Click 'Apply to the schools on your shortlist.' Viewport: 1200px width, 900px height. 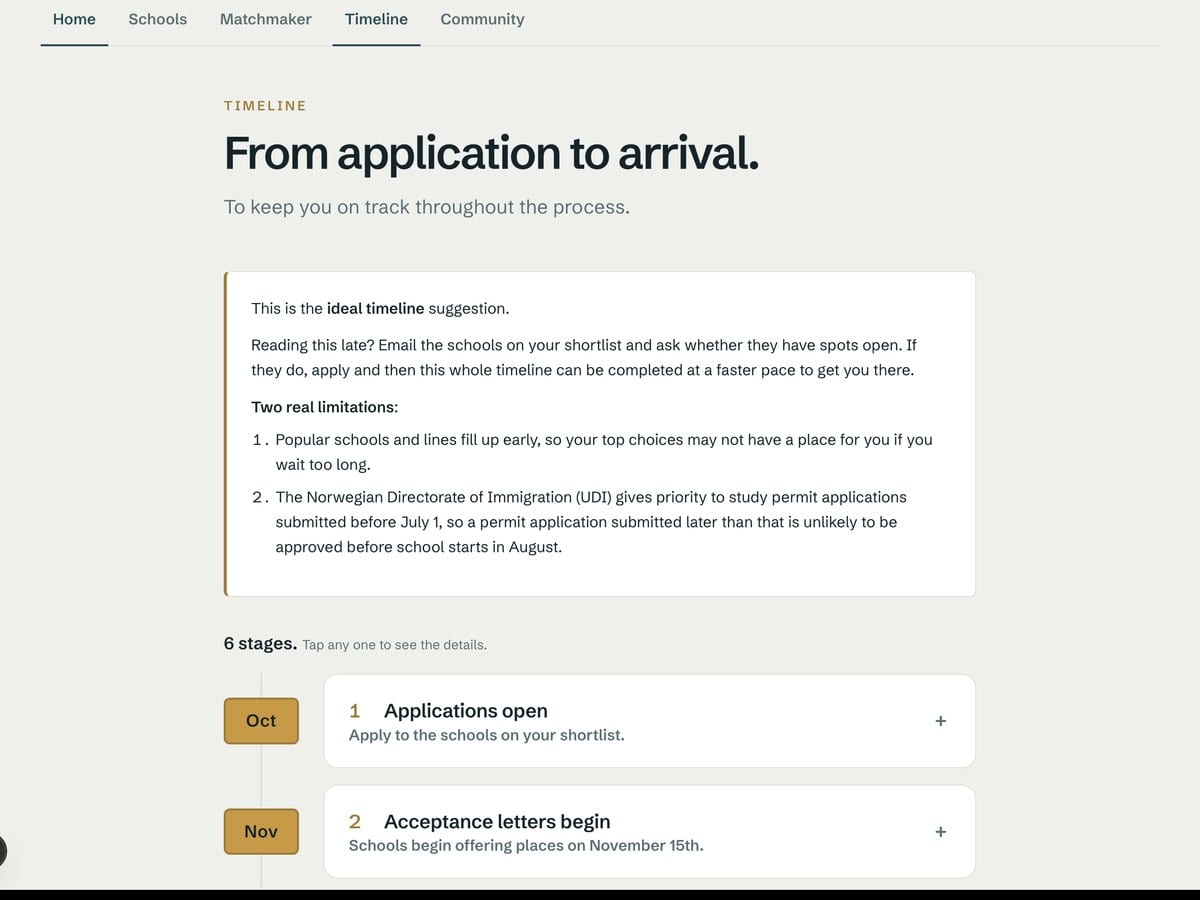pyautogui.click(x=486, y=735)
